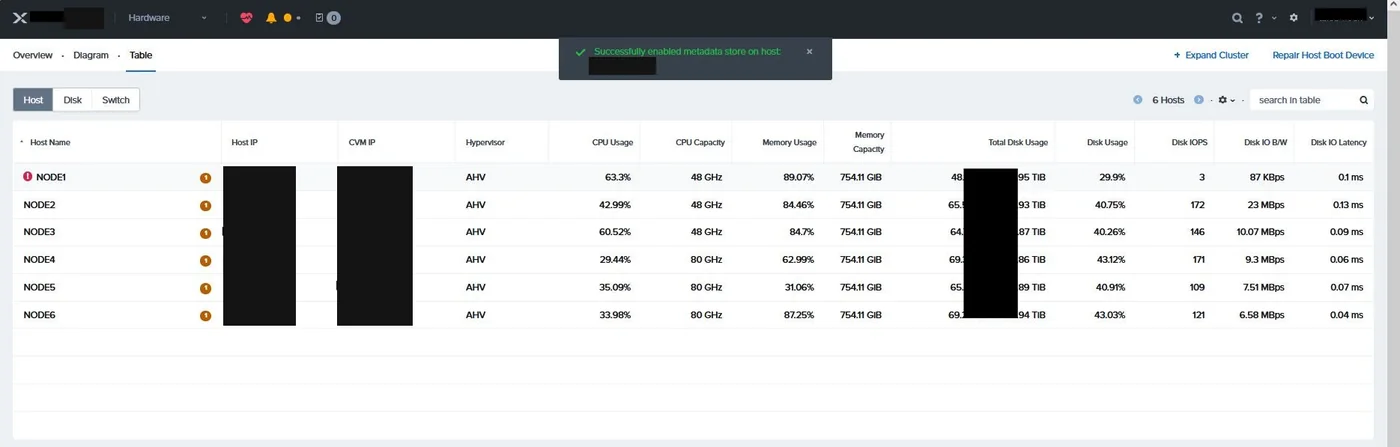Select the Disk table view
This screenshot has height=447, width=1400.
pyautogui.click(x=73, y=100)
